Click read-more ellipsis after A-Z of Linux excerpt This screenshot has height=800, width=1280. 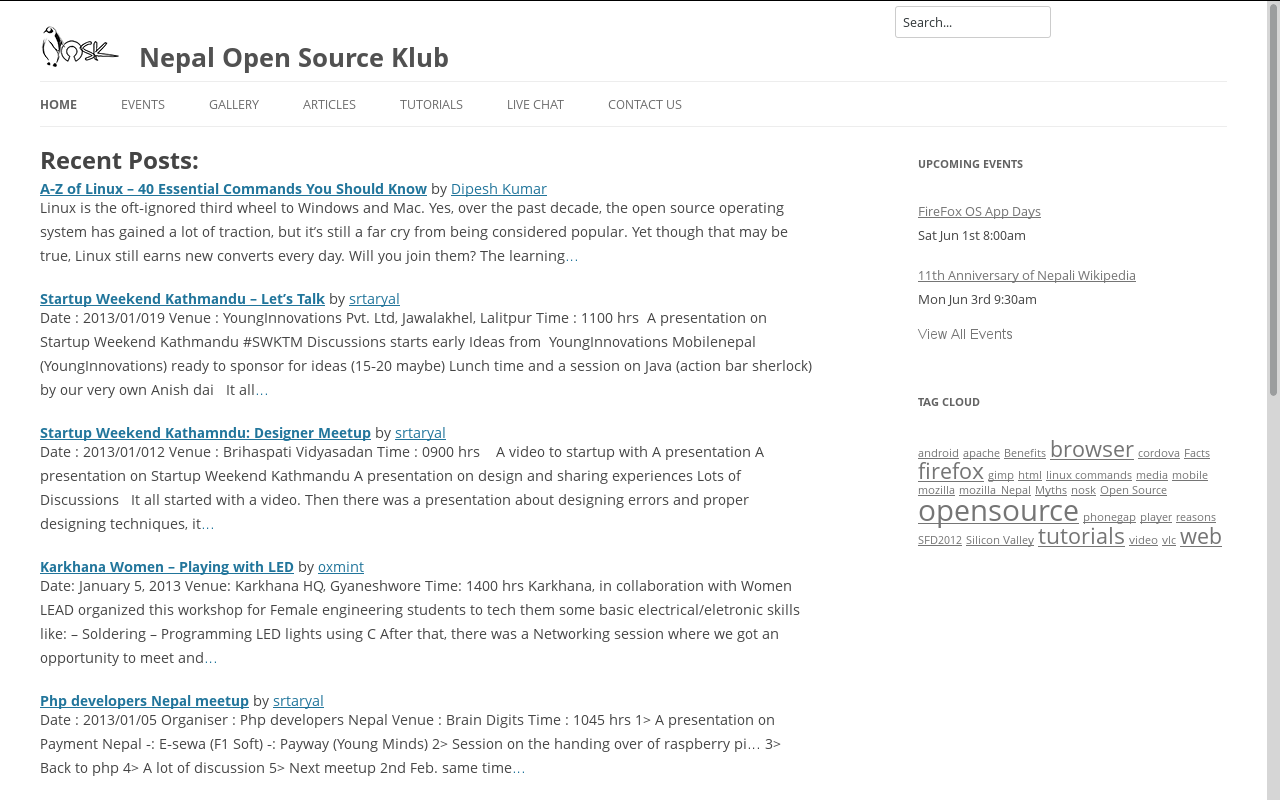[572, 256]
